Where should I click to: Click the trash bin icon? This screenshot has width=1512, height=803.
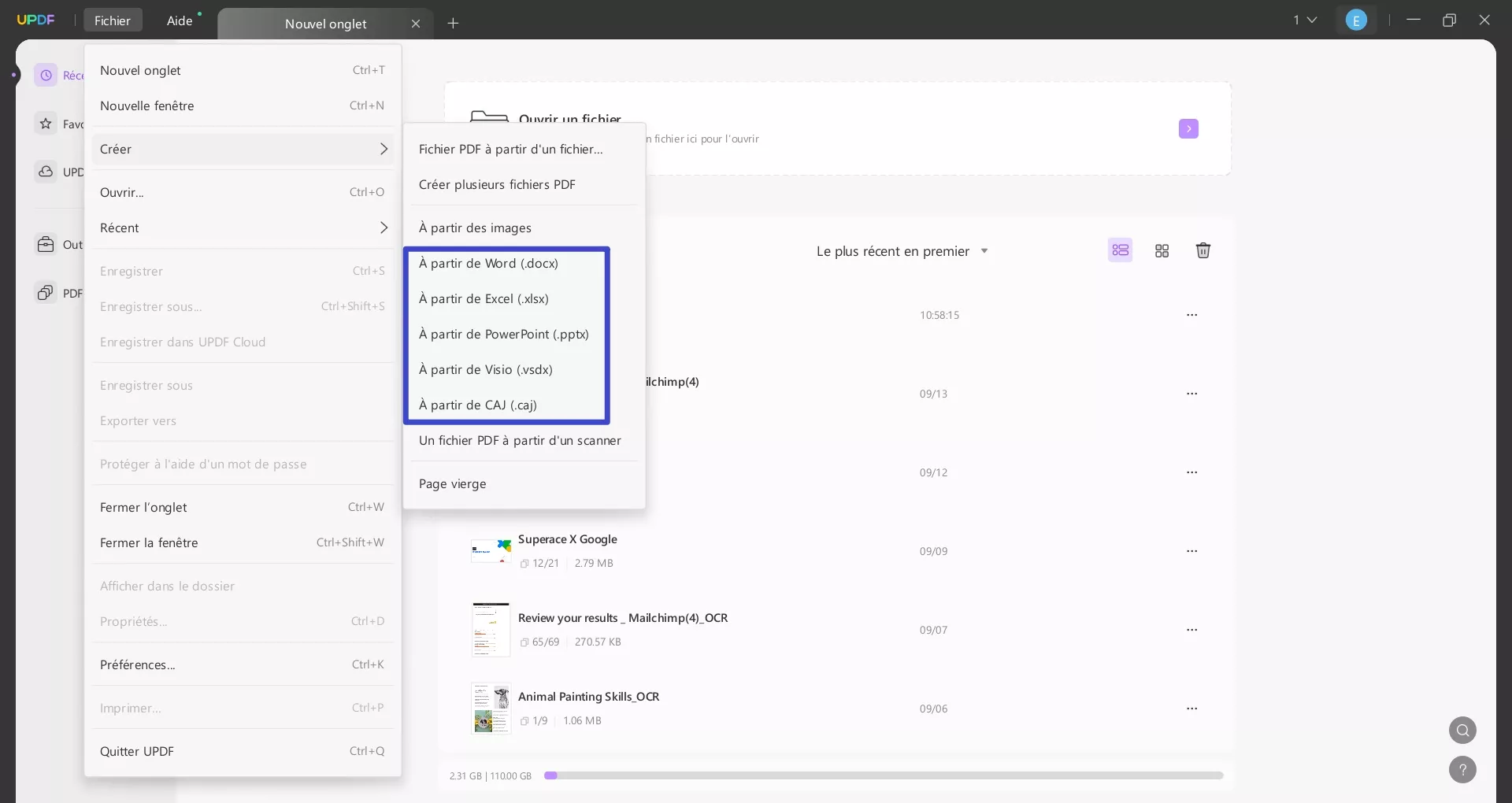[1203, 250]
